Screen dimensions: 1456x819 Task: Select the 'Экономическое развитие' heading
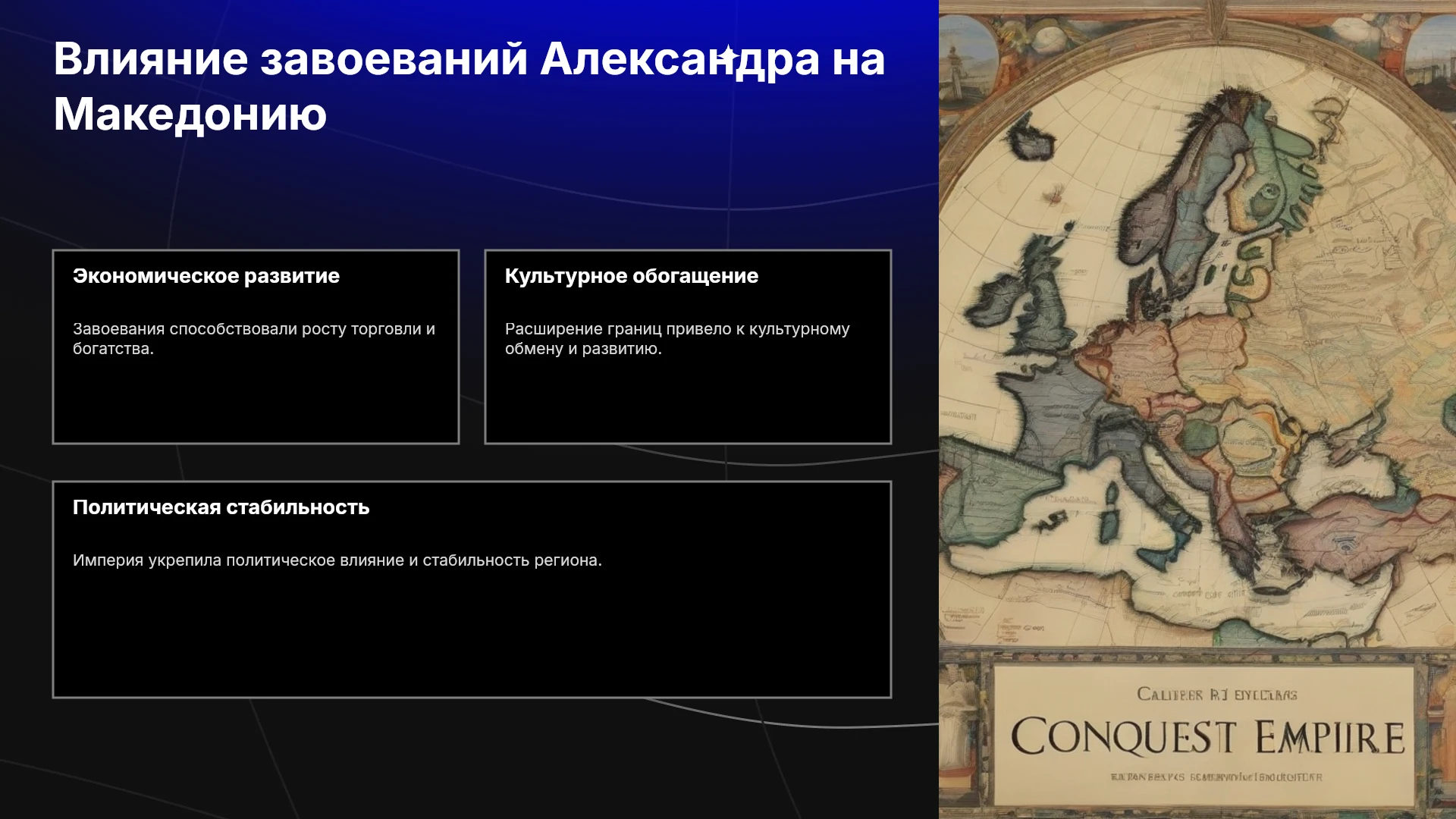pyautogui.click(x=206, y=276)
